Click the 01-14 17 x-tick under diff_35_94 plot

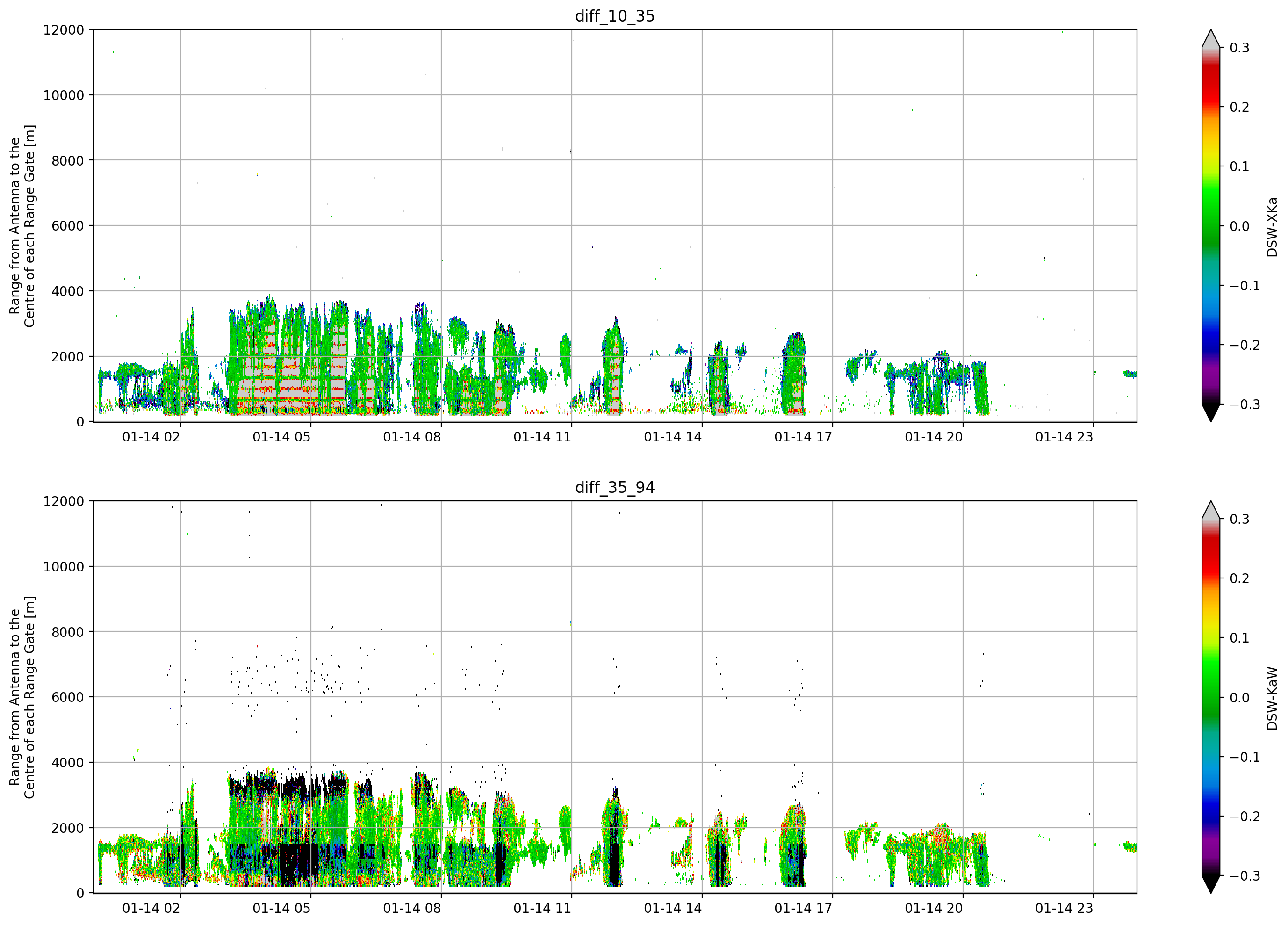click(803, 909)
